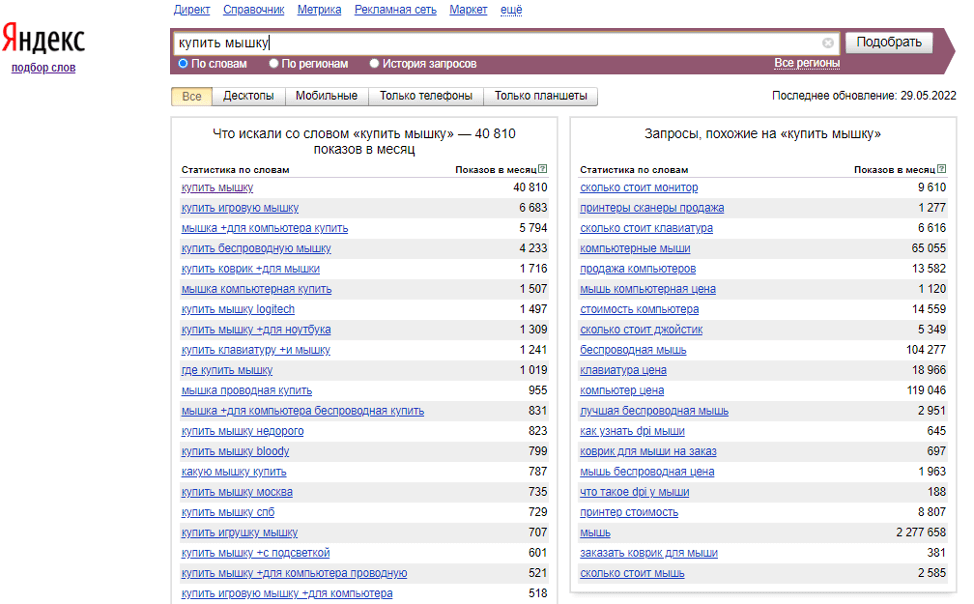Open the 'принтеры сканеры продажа' similar query
The width and height of the screenshot is (974, 604).
tap(652, 208)
